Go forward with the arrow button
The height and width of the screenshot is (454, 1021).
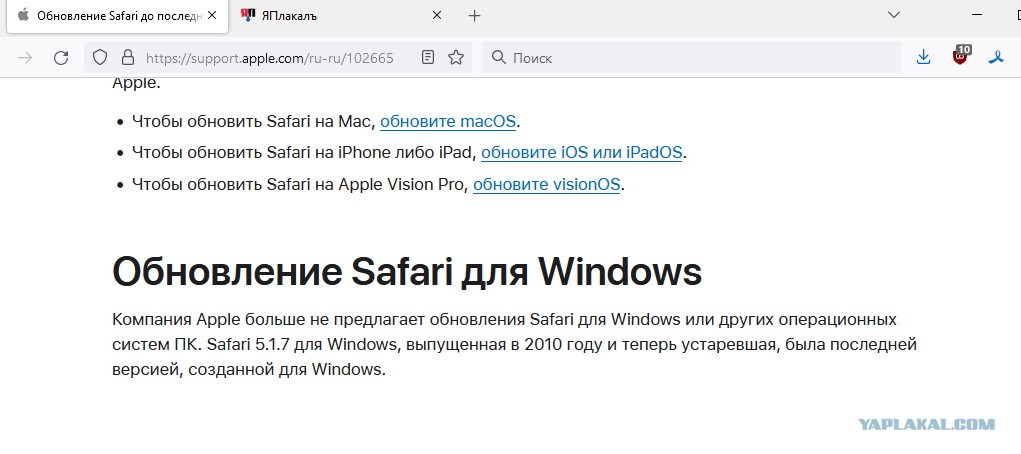(x=25, y=58)
